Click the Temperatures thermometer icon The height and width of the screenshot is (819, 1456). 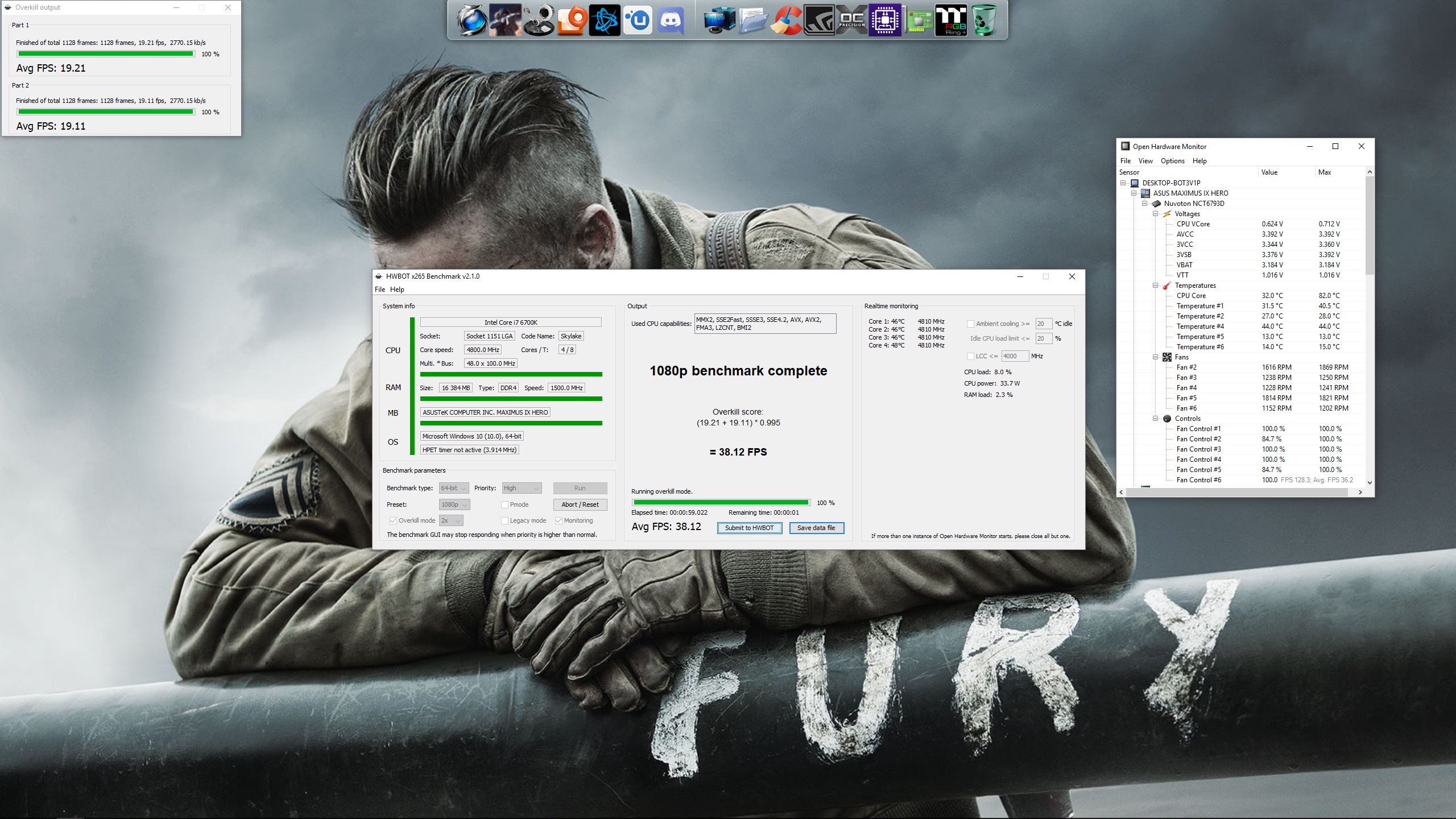point(1167,286)
